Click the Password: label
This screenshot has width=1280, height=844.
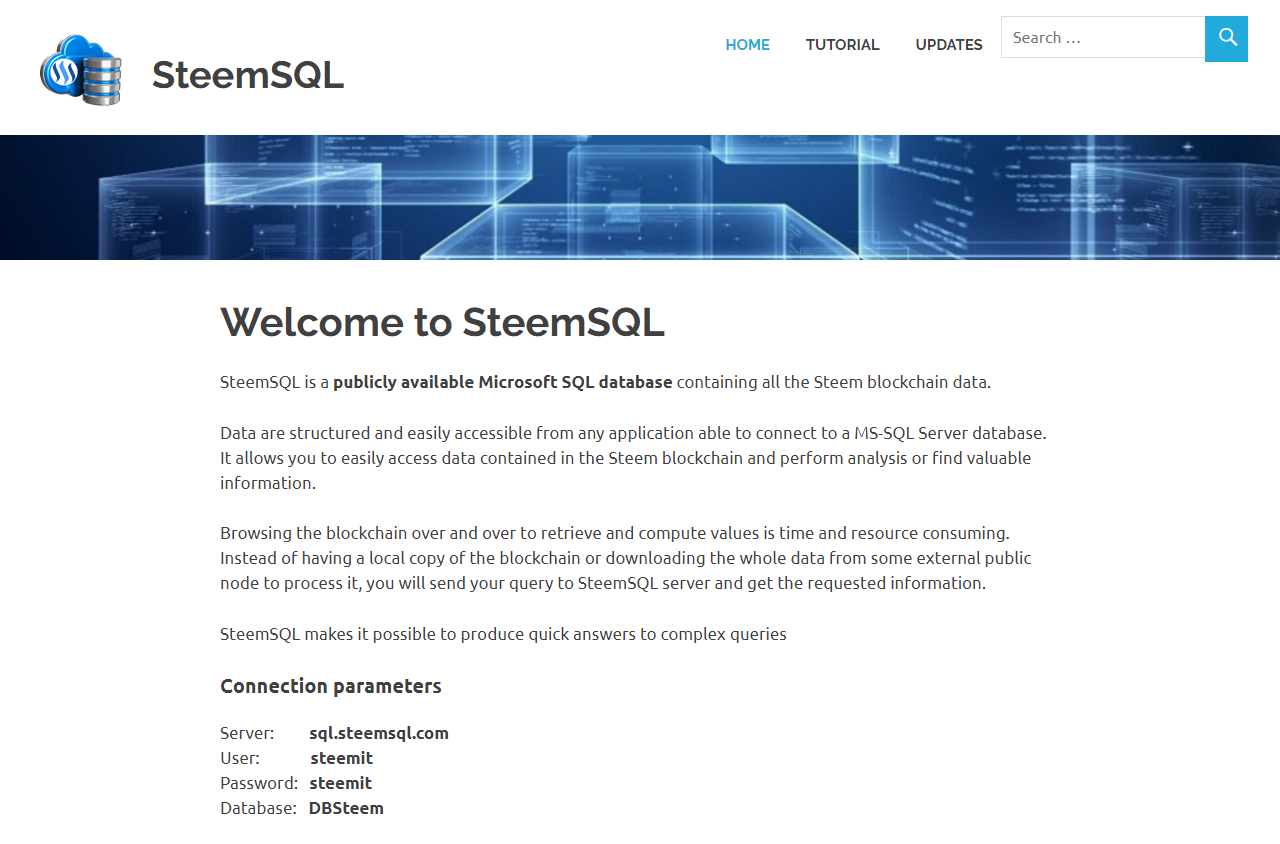coord(259,783)
